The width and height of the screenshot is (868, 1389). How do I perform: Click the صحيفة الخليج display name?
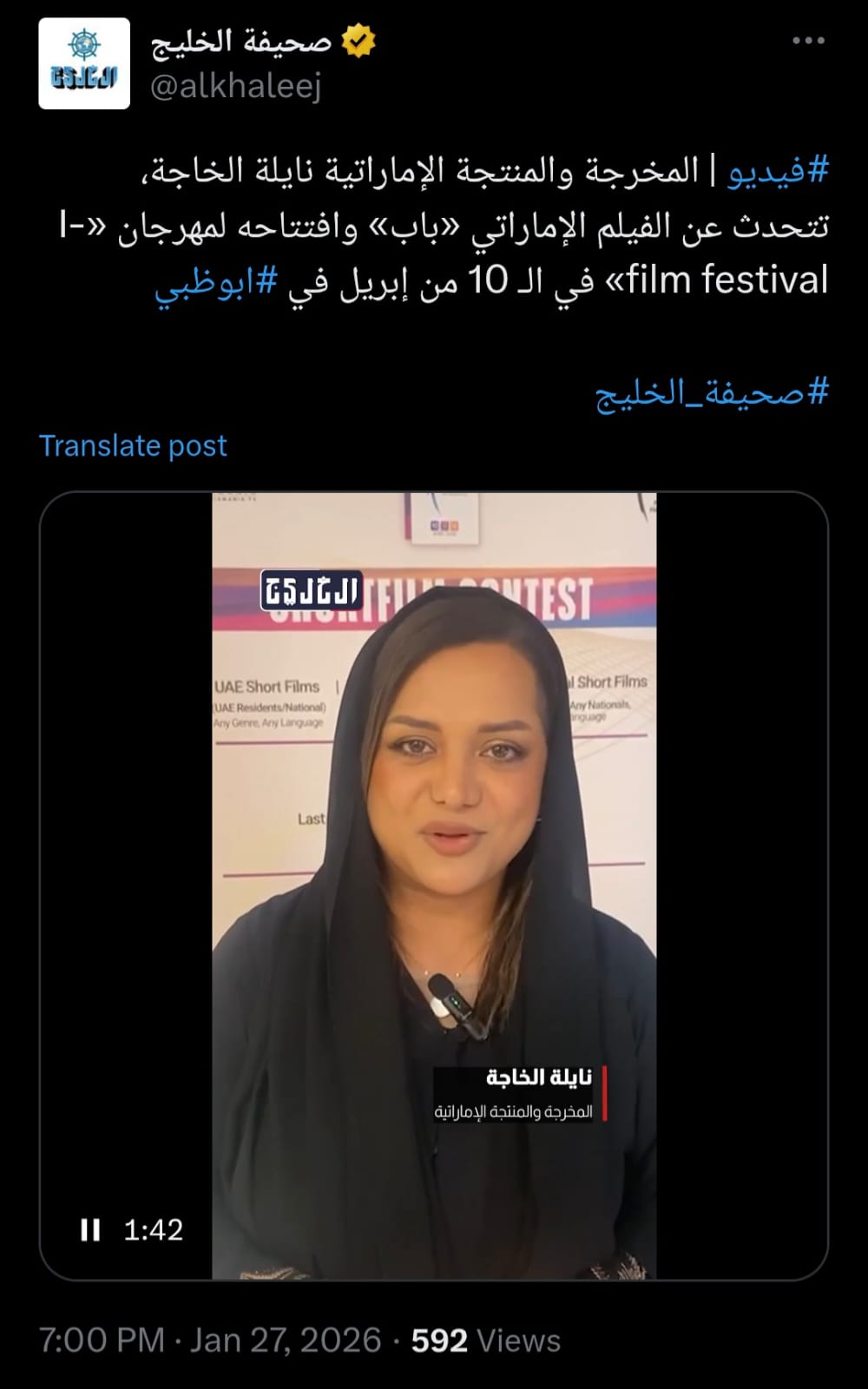click(x=241, y=41)
